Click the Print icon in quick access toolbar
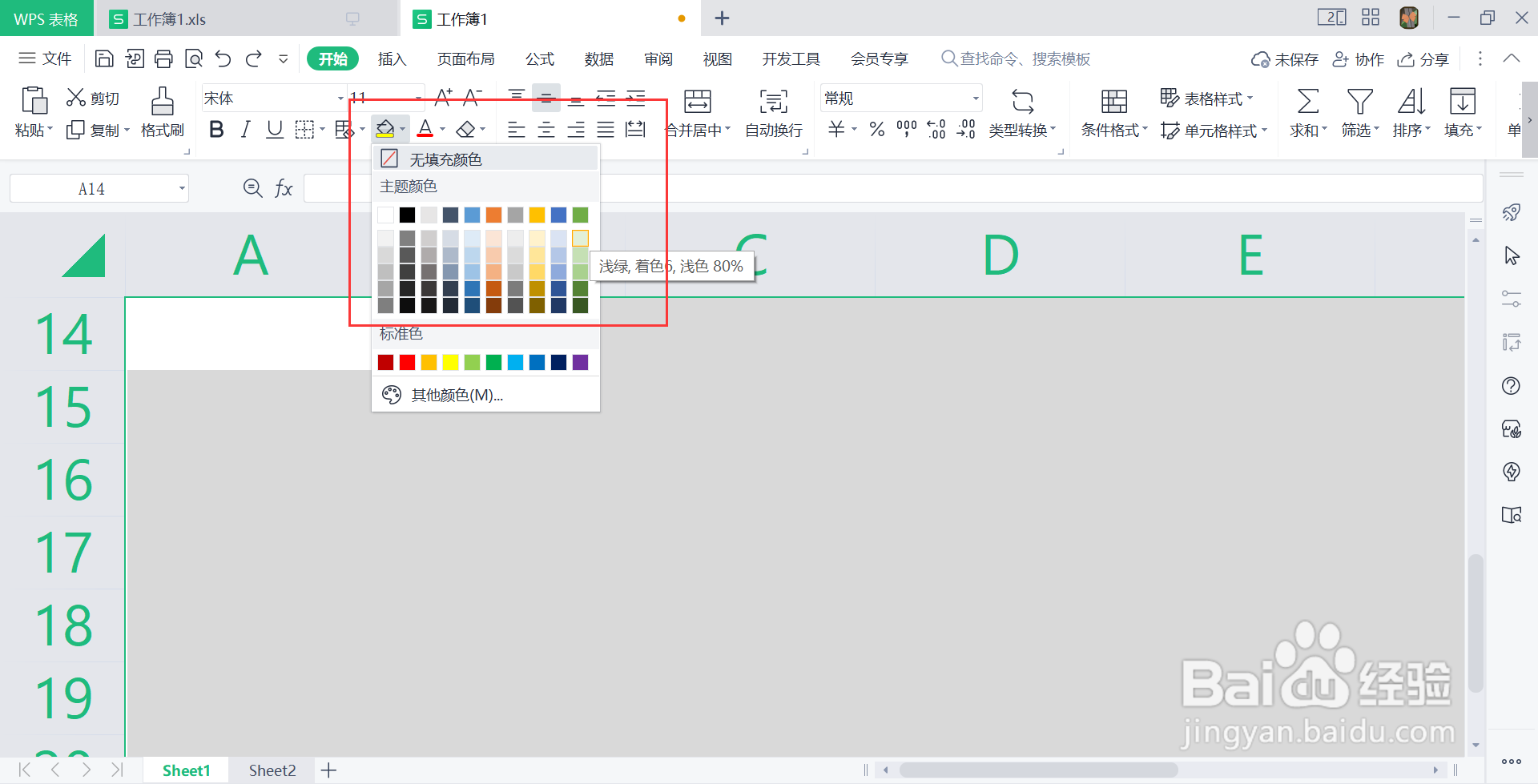1538x784 pixels. tap(163, 58)
